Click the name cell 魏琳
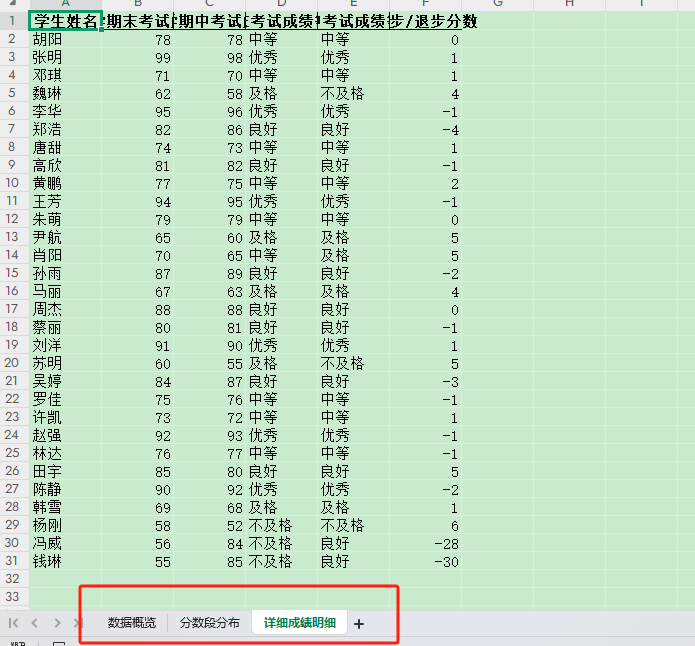The width and height of the screenshot is (695, 646). click(65, 93)
